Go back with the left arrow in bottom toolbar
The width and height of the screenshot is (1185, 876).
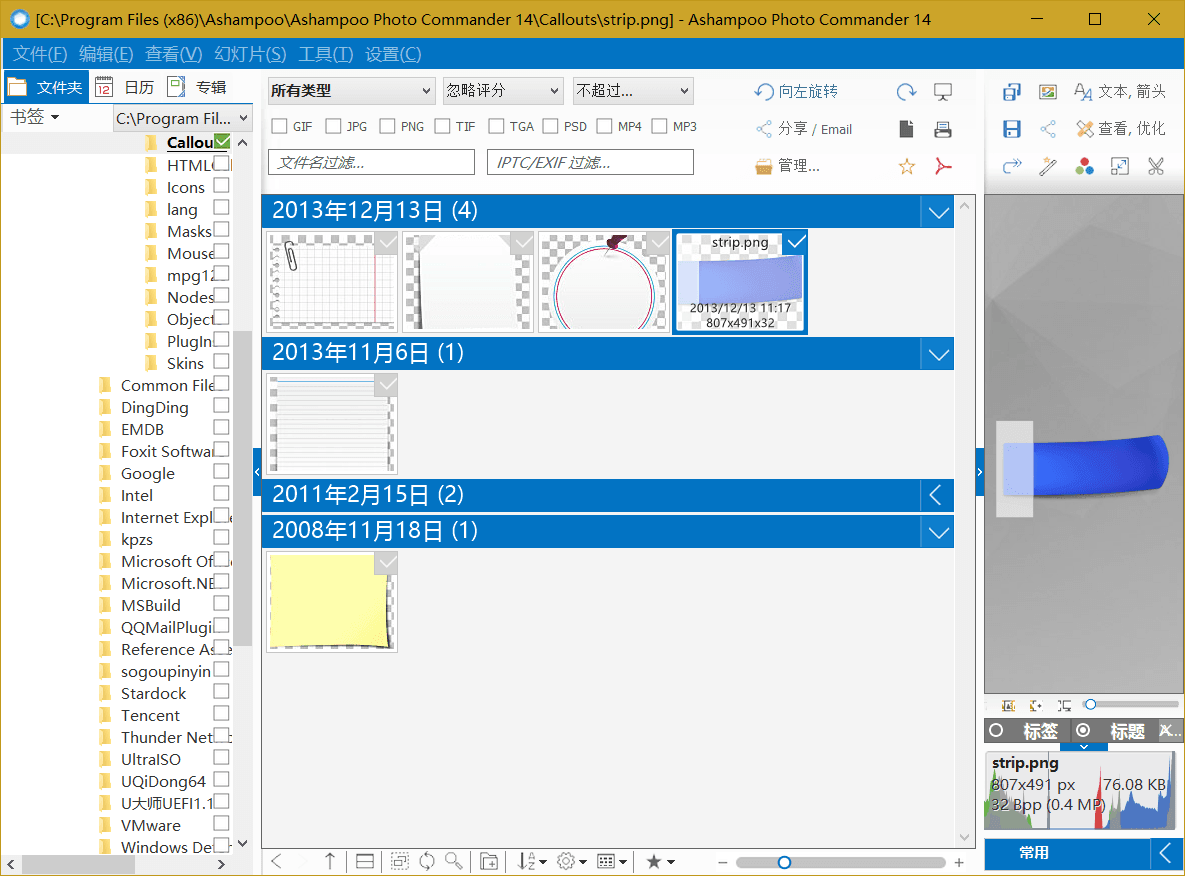tap(277, 861)
